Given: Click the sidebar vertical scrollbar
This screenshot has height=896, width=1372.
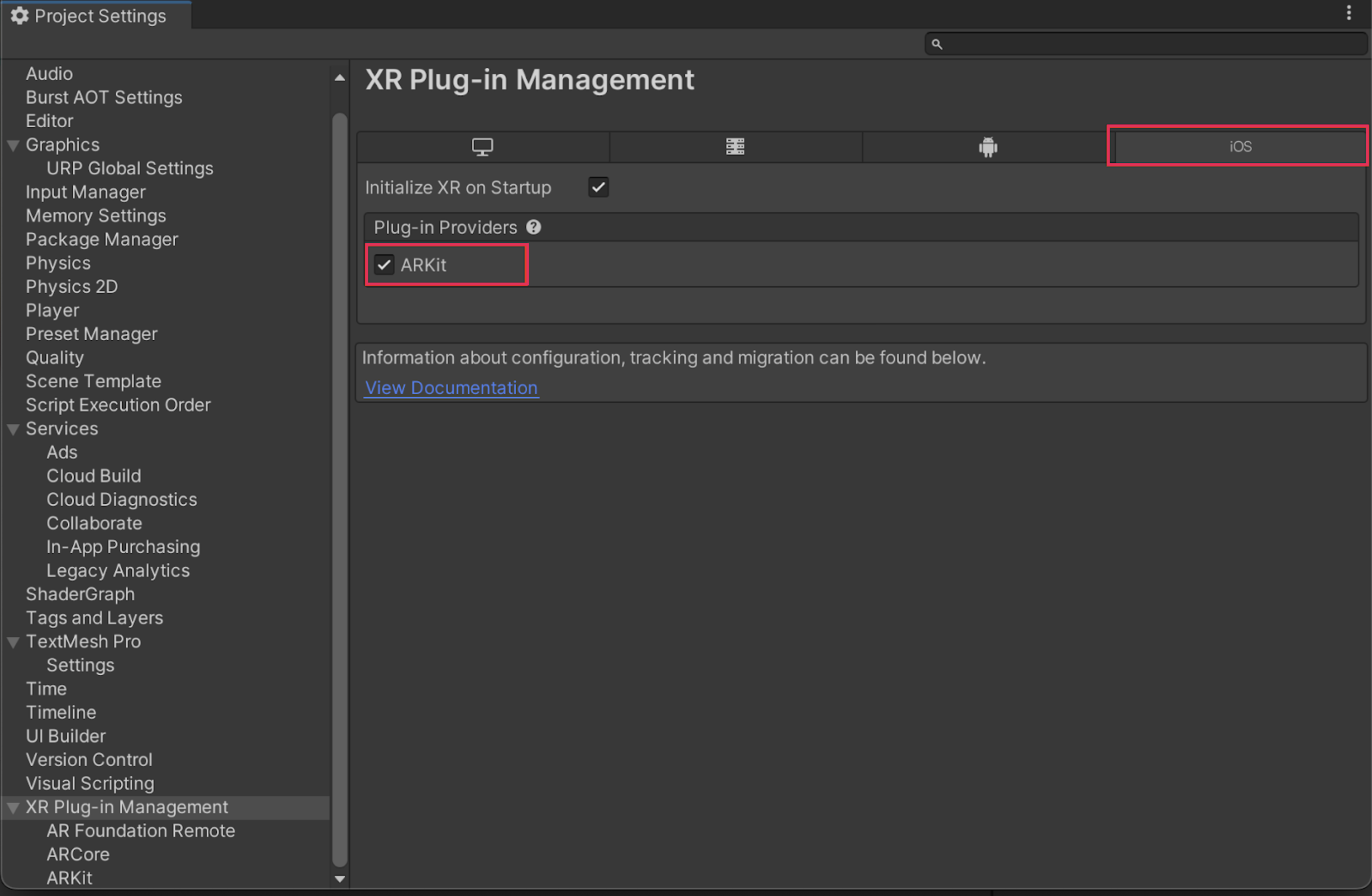Looking at the screenshot, I should (339, 490).
